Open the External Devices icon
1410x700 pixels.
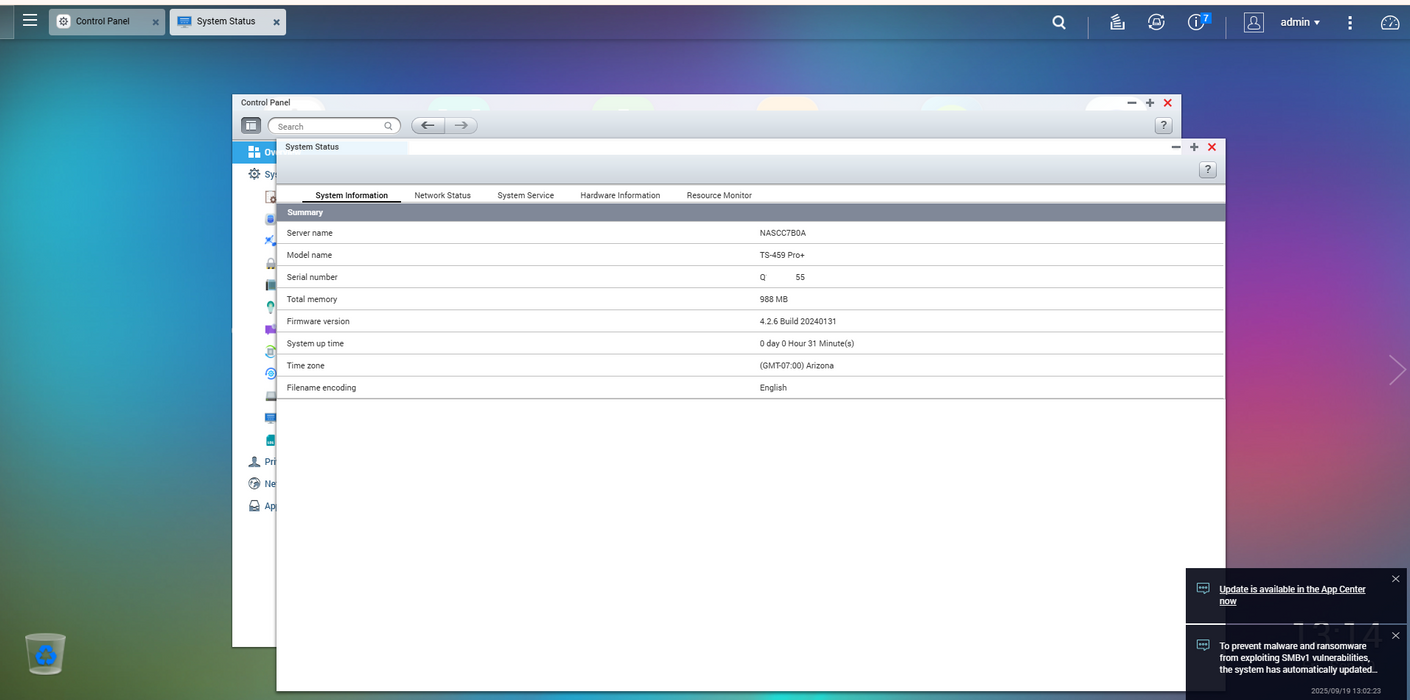click(x=1157, y=22)
